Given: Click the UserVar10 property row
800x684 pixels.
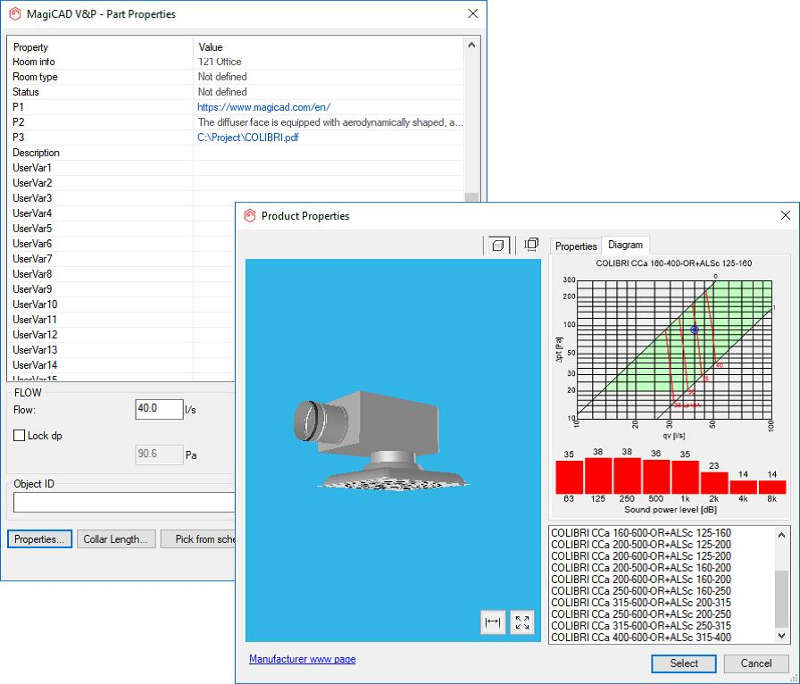Looking at the screenshot, I should click(x=122, y=305).
